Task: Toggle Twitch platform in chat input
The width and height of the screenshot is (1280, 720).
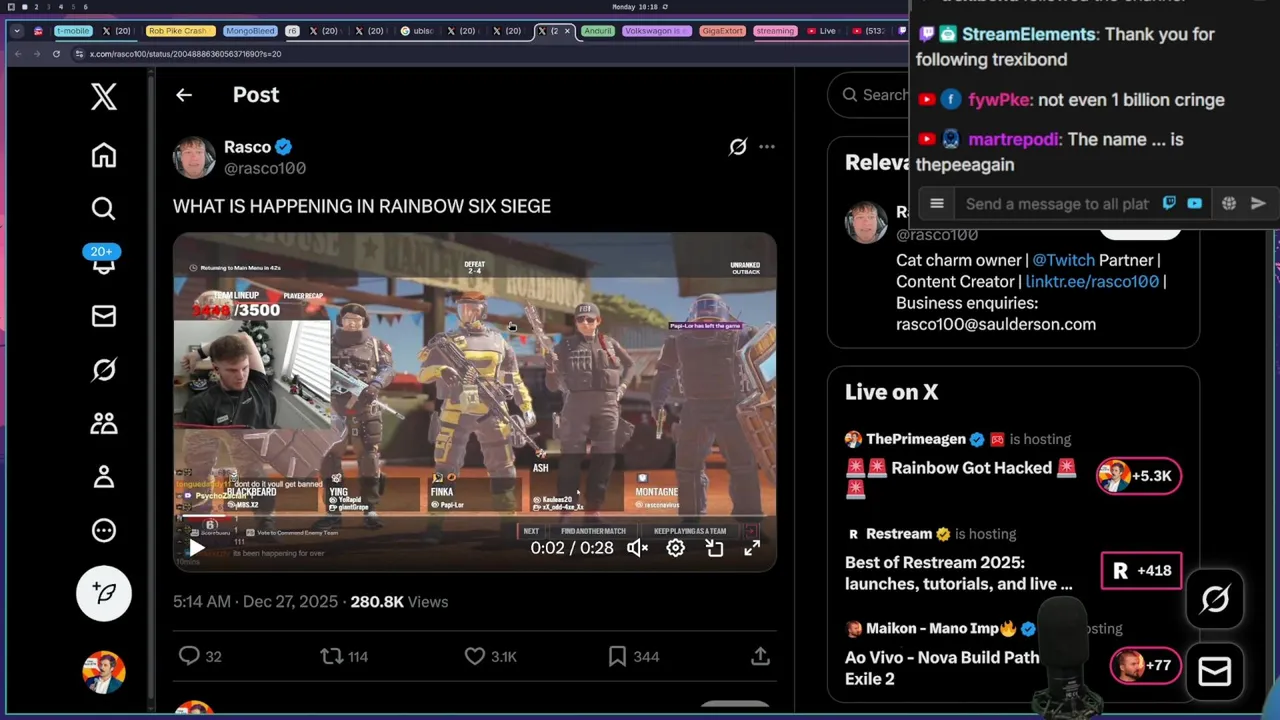Action: [x=1169, y=204]
